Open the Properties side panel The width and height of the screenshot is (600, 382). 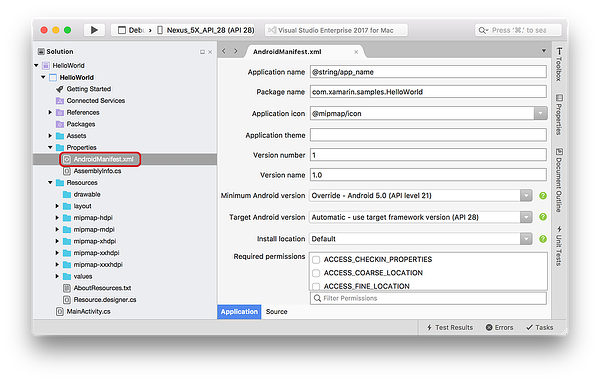pyautogui.click(x=559, y=114)
